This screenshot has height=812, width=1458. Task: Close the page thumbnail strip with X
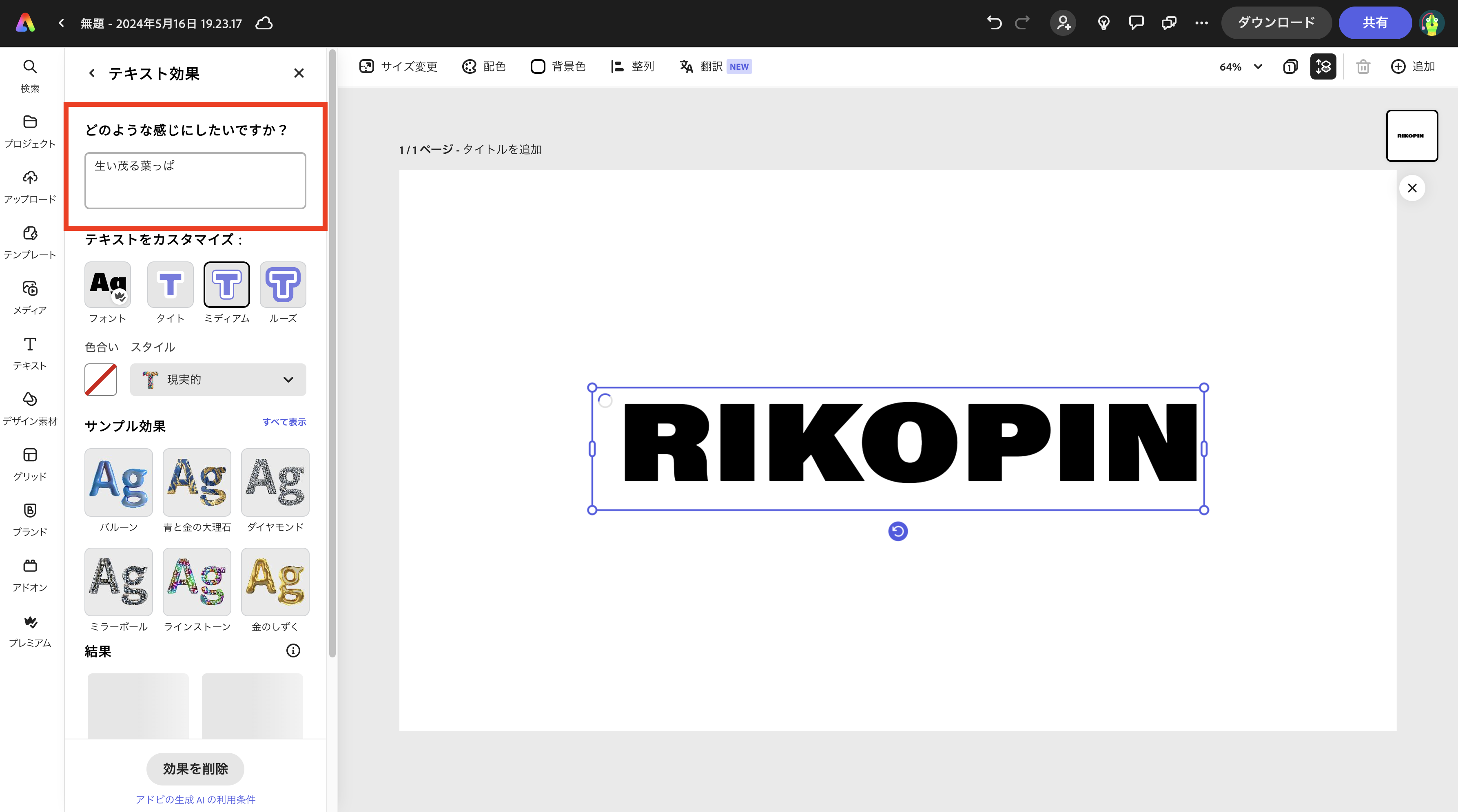tap(1412, 188)
